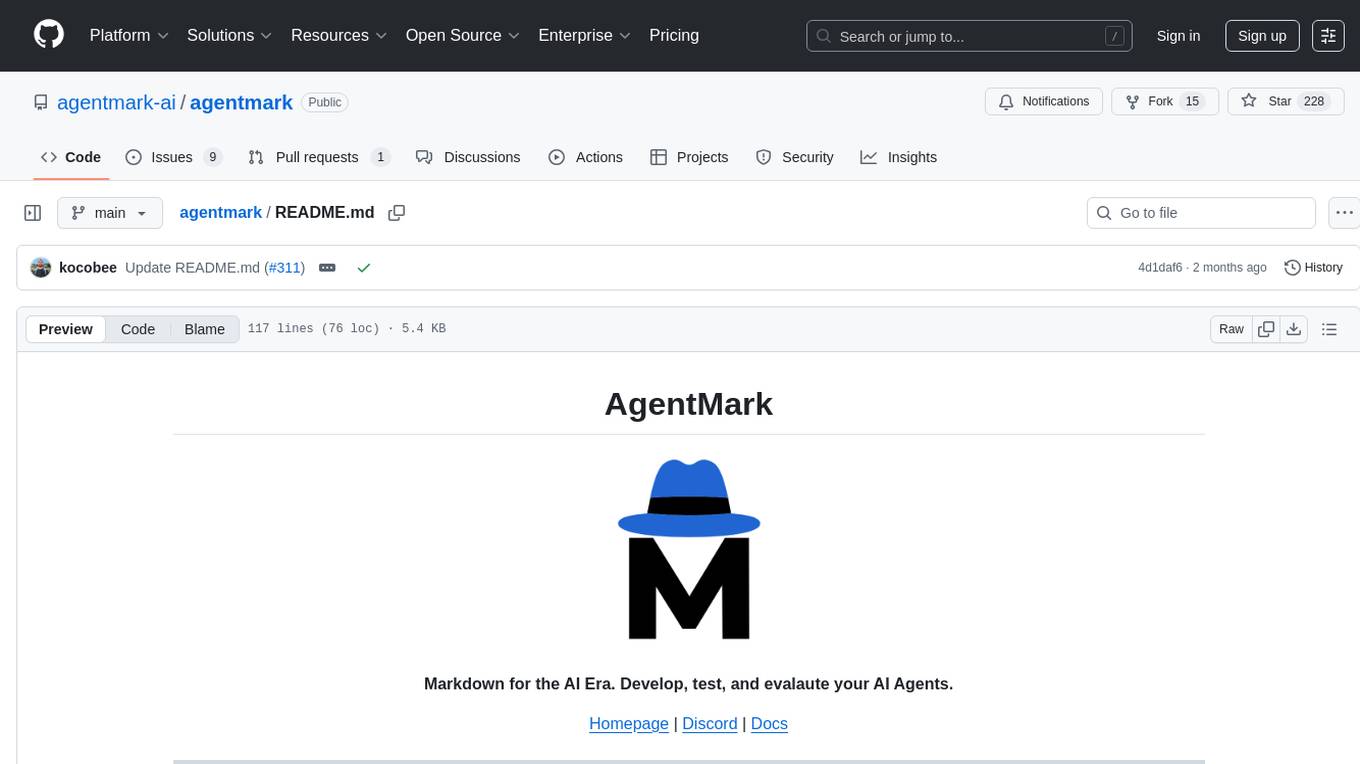The width and height of the screenshot is (1360, 764).
Task: Click the Notifications bell button
Action: coord(1044,102)
